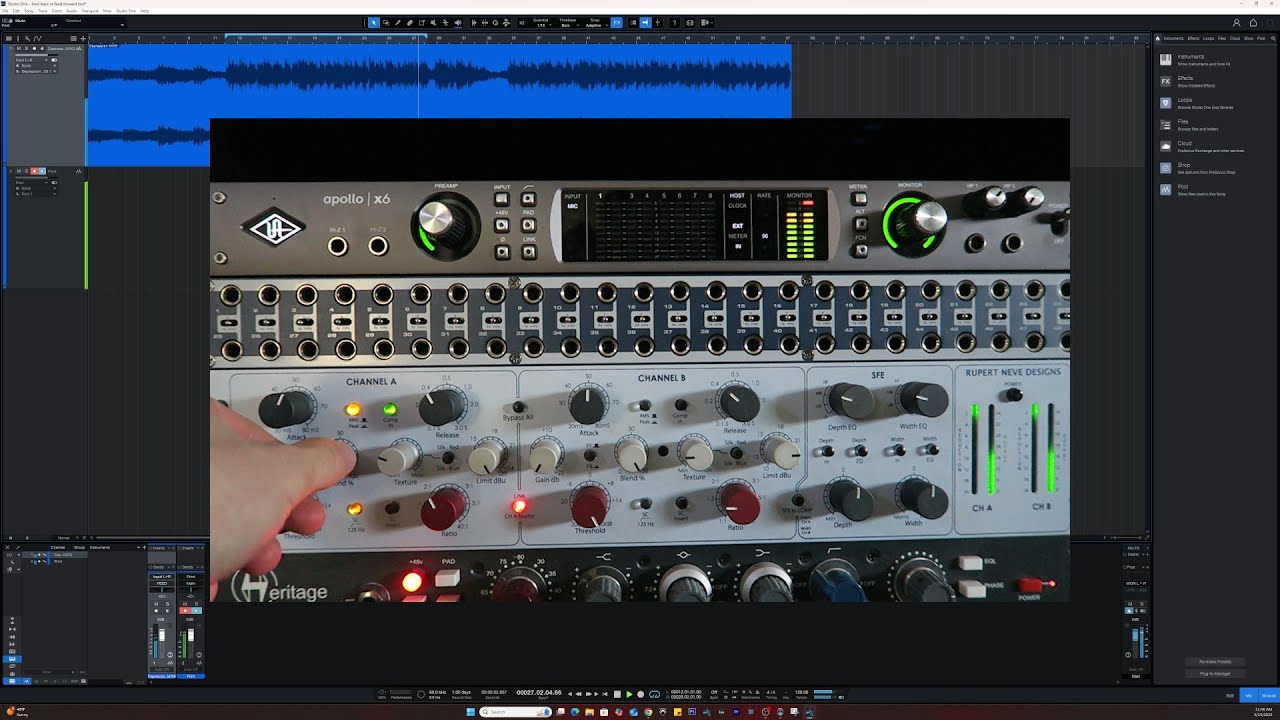
Task: Switch to Group tab in mixer list
Action: [79, 547]
